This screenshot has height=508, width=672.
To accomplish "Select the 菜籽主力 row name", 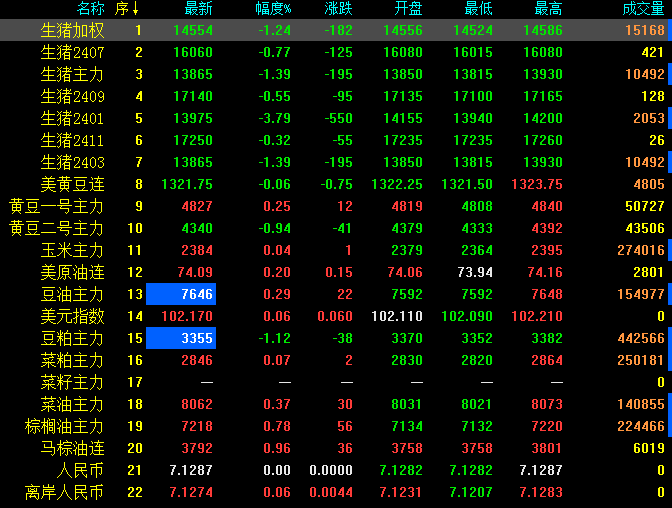I will pyautogui.click(x=72, y=382).
